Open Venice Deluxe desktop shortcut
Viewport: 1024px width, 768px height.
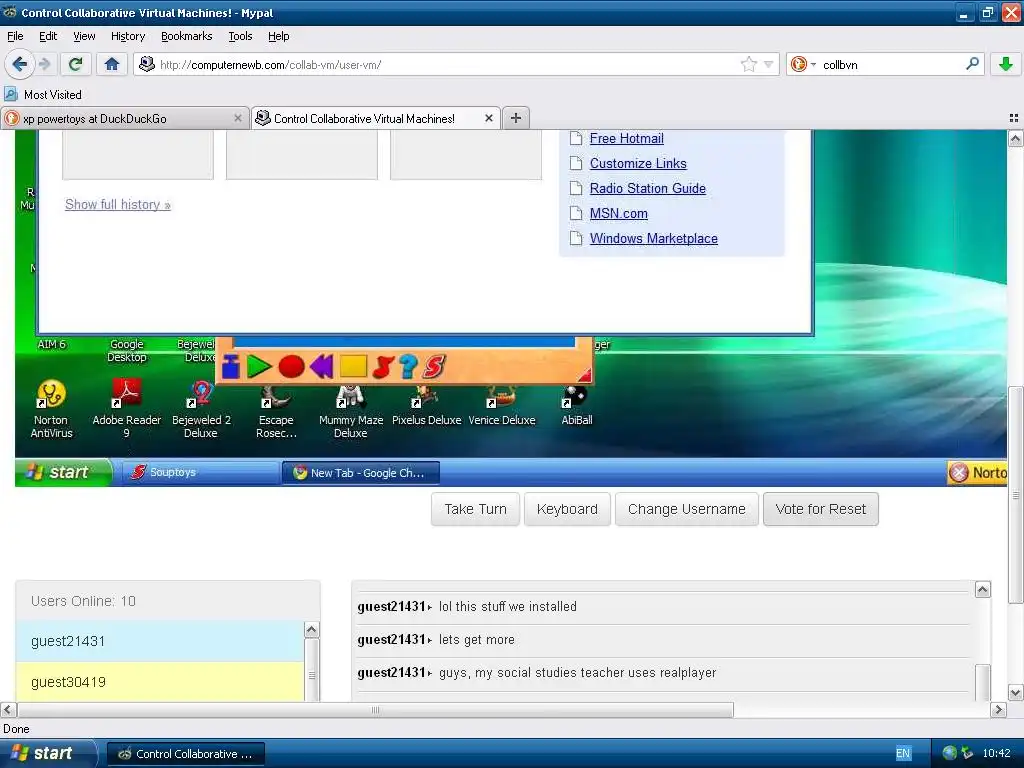coord(502,406)
